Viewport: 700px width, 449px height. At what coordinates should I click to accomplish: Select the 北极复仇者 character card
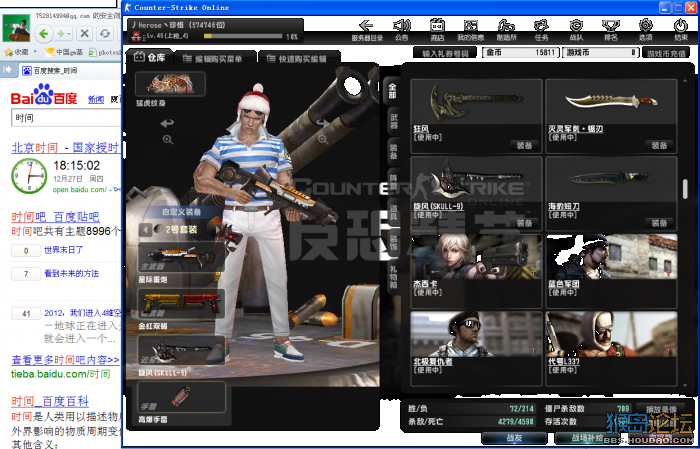pos(476,349)
